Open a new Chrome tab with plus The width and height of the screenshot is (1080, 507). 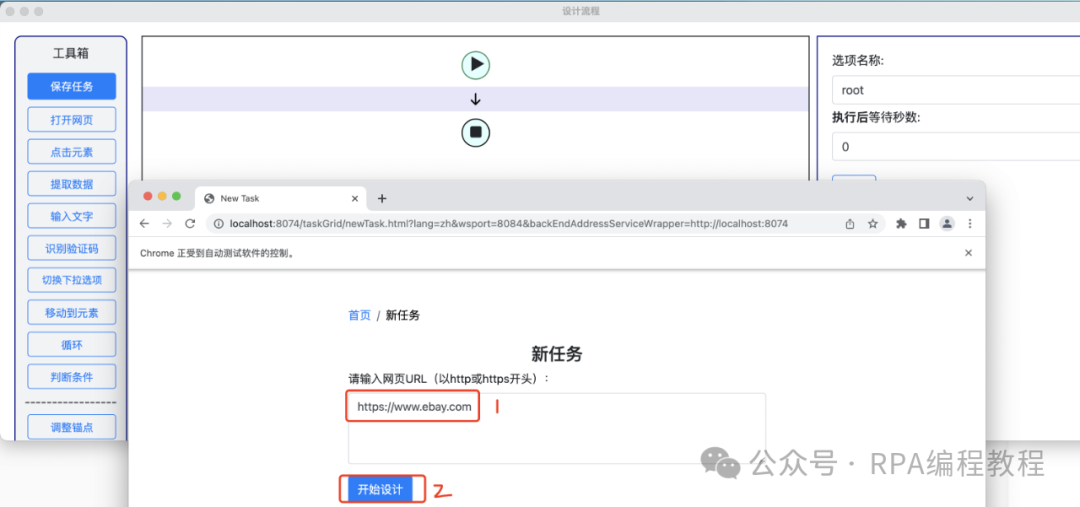pyautogui.click(x=382, y=198)
